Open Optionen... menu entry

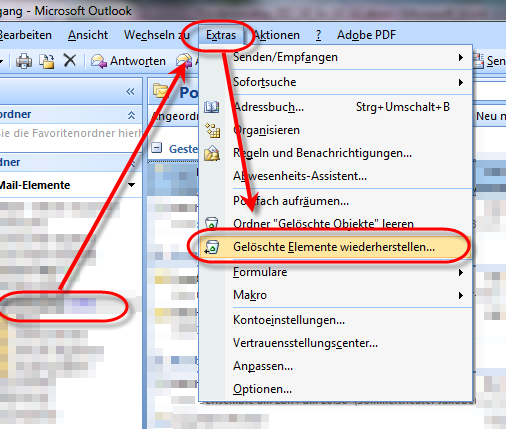tap(336, 389)
